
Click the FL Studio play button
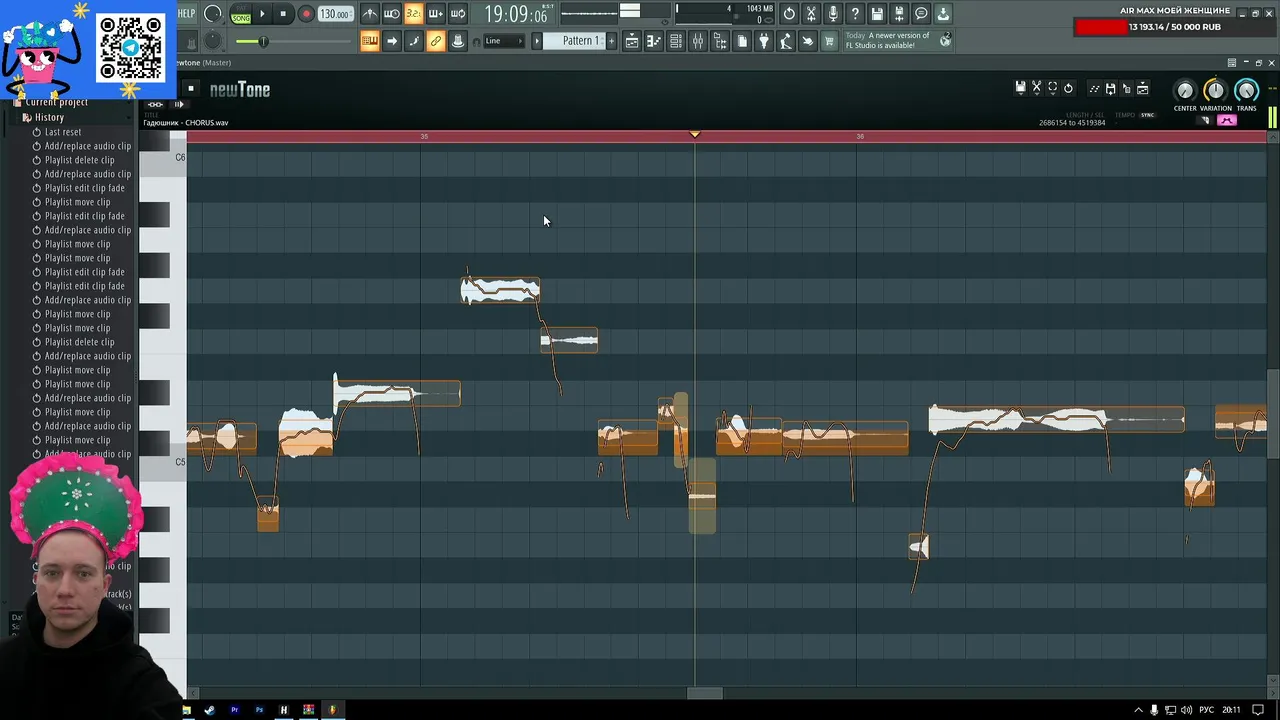click(x=263, y=14)
